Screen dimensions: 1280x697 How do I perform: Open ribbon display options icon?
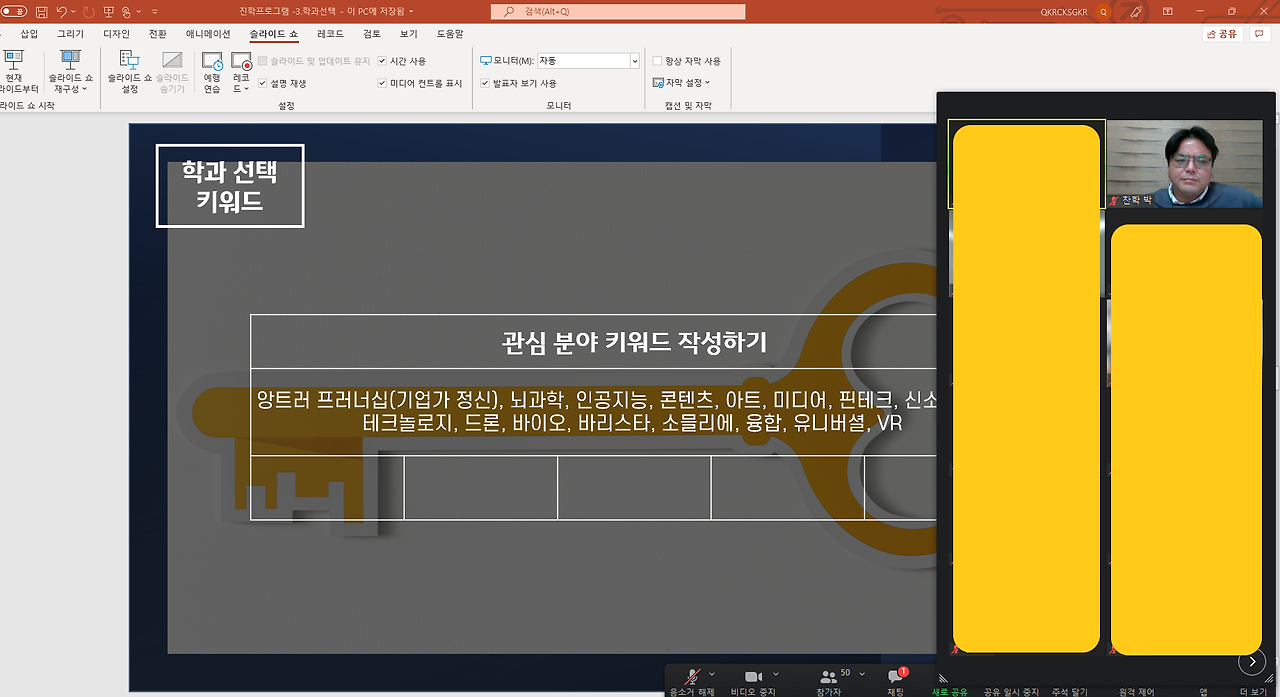[1168, 12]
